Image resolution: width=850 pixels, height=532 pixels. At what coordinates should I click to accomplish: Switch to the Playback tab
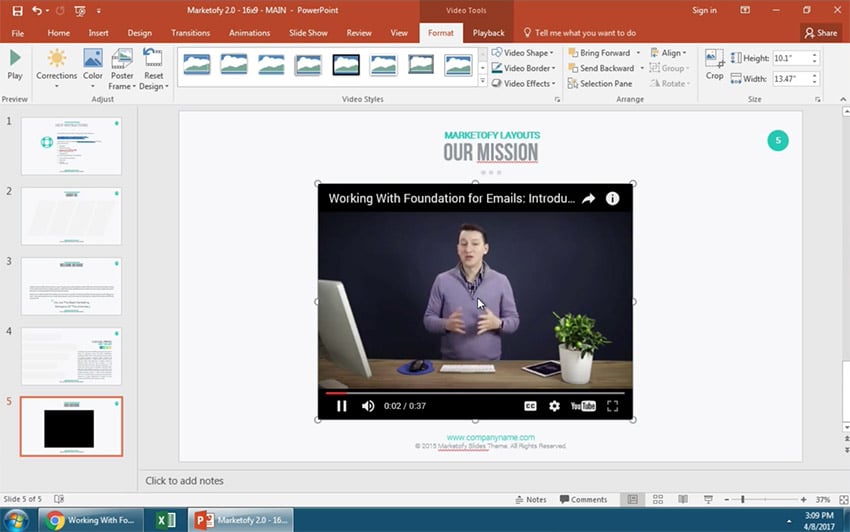(488, 33)
